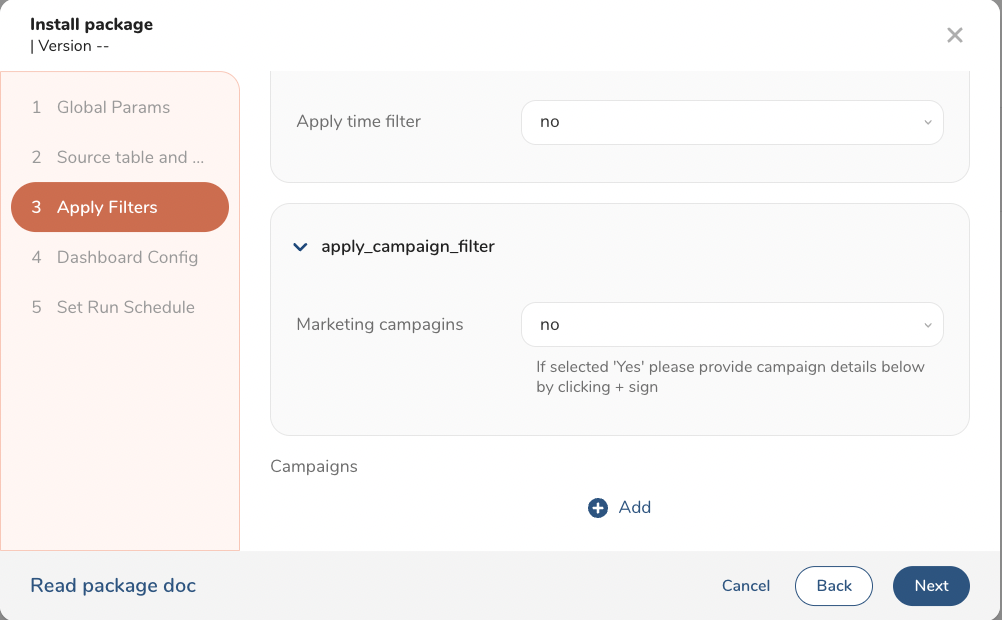Jump to the Dashboard Config step
This screenshot has height=620, width=1002.
pos(127,257)
